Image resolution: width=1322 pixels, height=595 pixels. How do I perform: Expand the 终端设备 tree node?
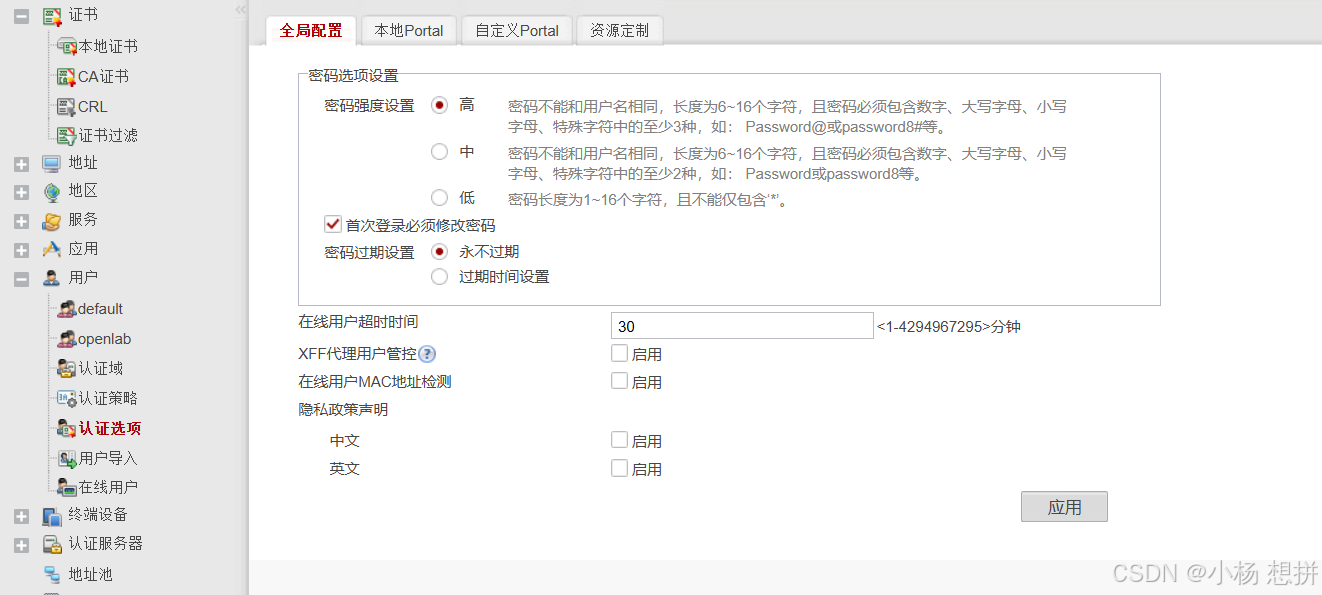coord(21,516)
